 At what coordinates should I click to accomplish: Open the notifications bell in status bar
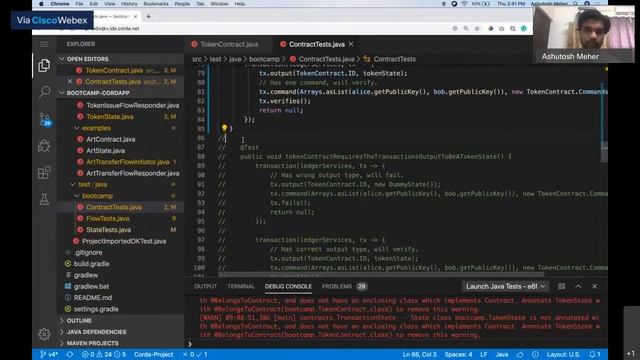595,354
